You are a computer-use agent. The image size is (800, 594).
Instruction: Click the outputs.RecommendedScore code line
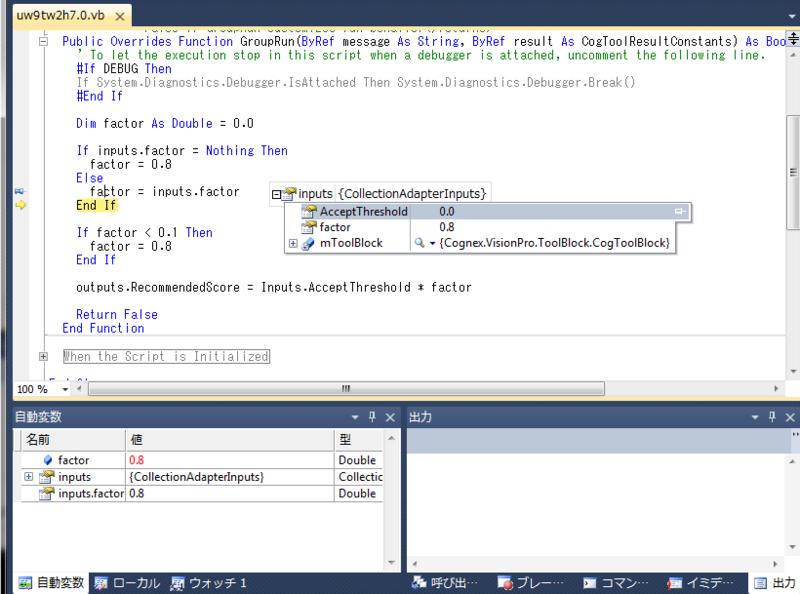(273, 287)
